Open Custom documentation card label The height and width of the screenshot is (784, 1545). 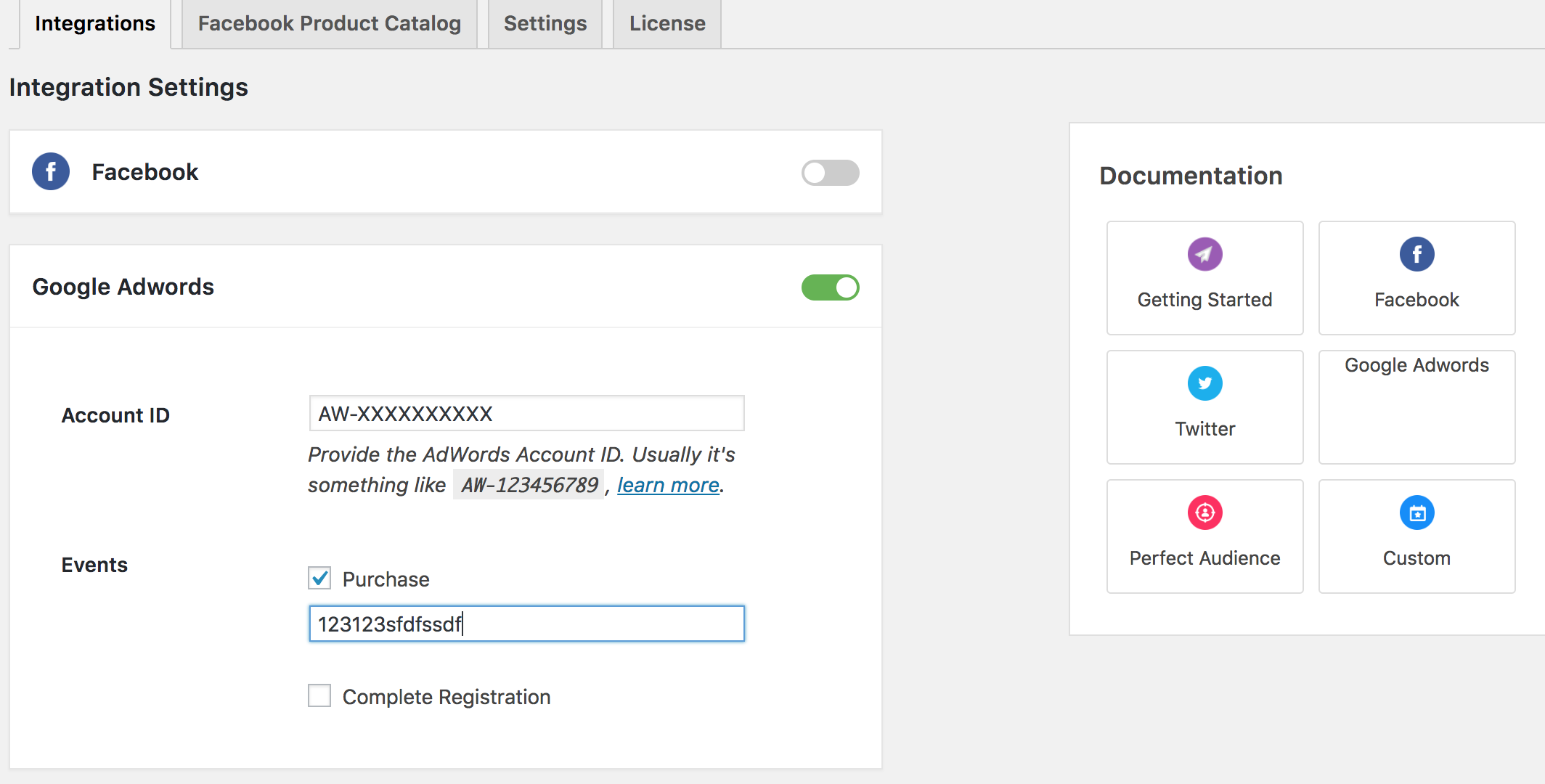coord(1416,558)
